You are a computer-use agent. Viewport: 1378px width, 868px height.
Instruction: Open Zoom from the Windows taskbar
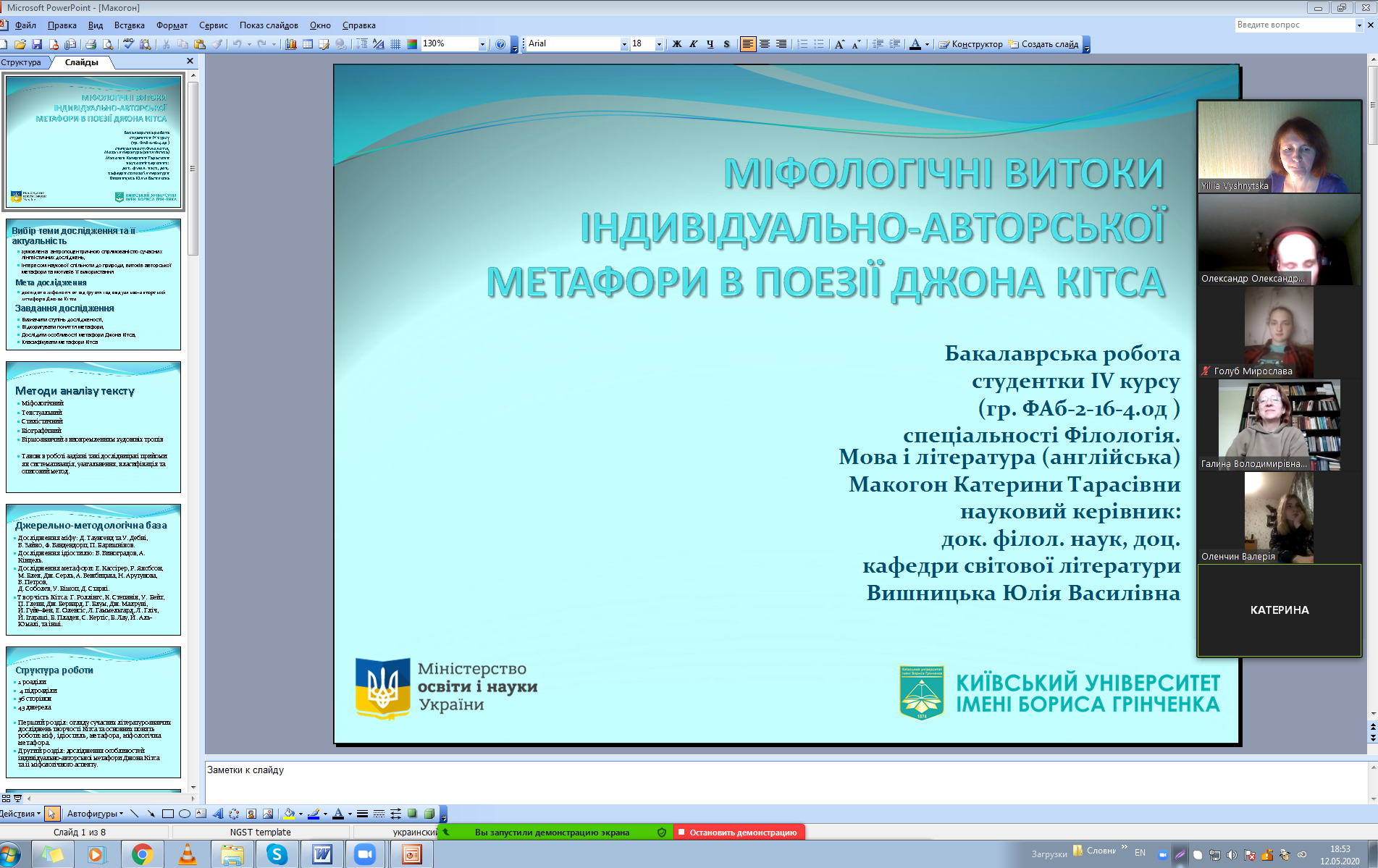click(x=365, y=854)
